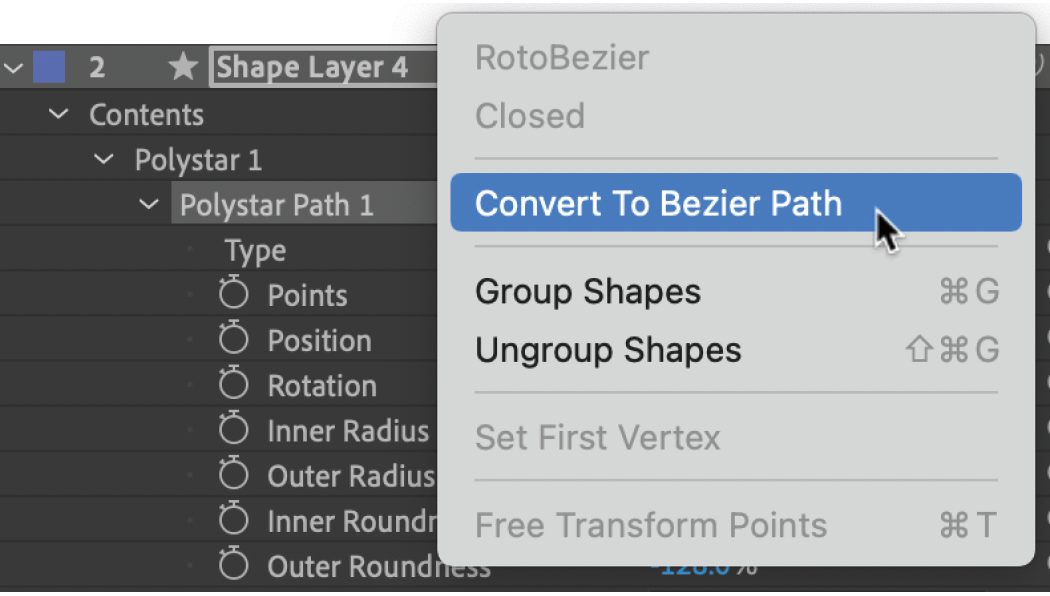Image resolution: width=1050 pixels, height=596 pixels.
Task: Click the stopwatch icon for Outer Radius
Action: click(x=233, y=475)
